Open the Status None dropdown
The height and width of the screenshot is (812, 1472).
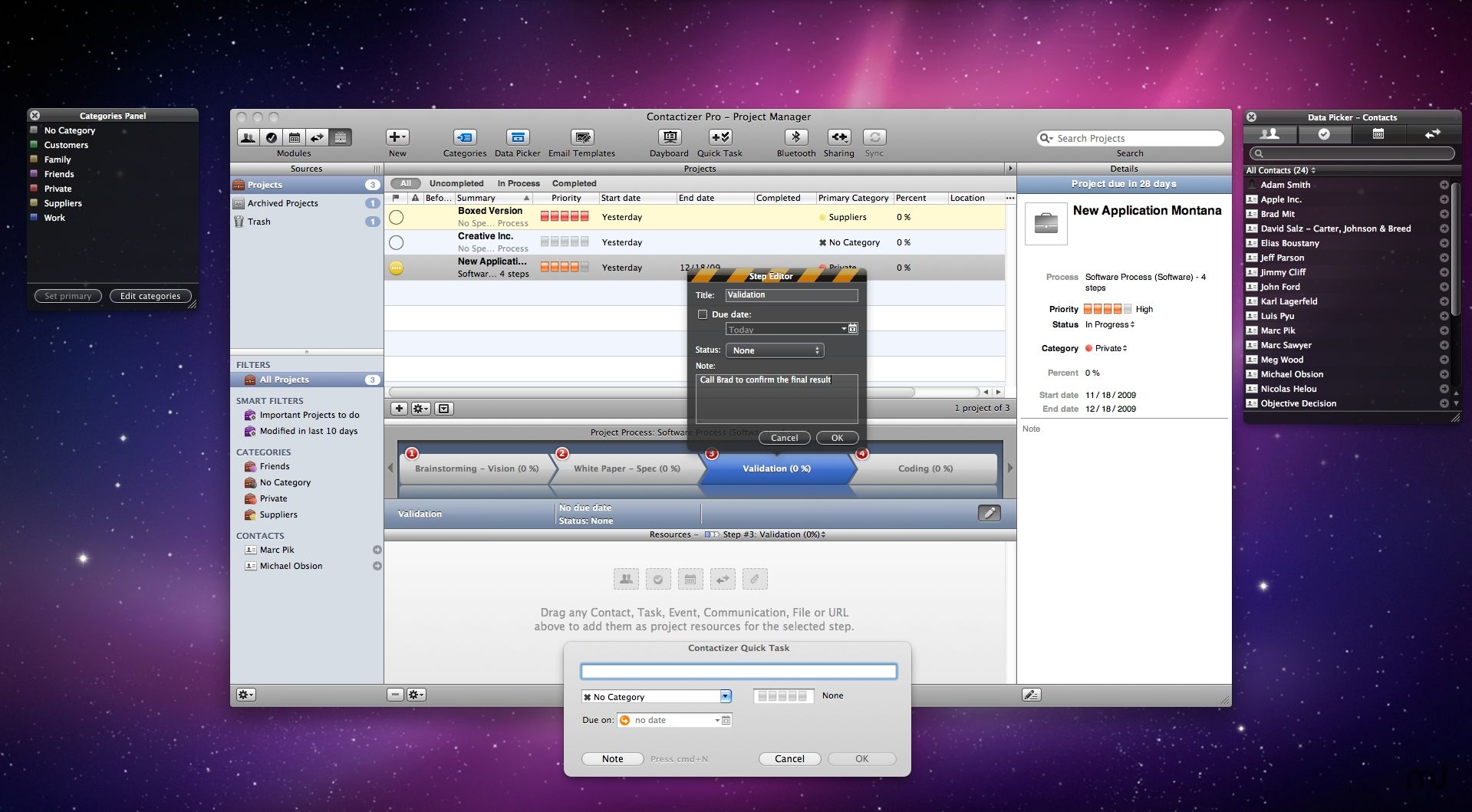[775, 350]
